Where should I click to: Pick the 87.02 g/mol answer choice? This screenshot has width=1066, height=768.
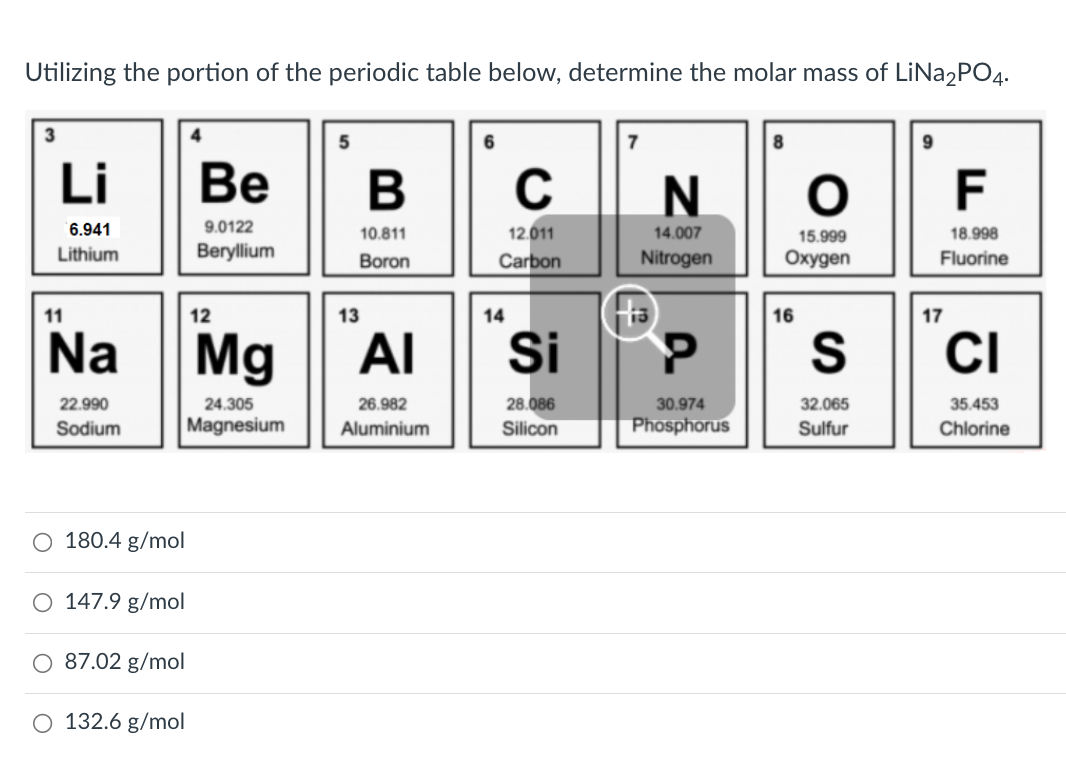pyautogui.click(x=44, y=662)
